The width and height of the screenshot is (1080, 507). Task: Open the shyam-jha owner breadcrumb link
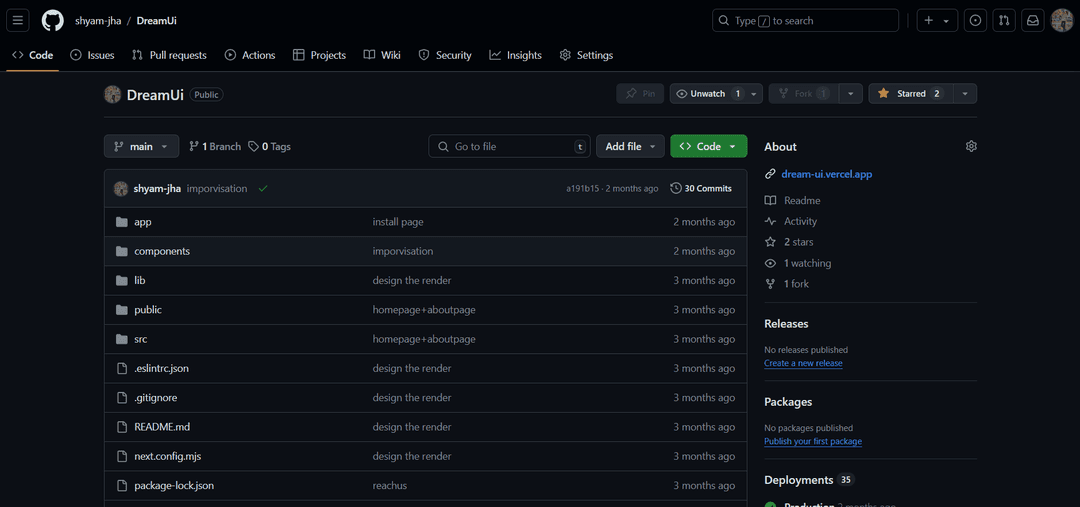pos(98,21)
